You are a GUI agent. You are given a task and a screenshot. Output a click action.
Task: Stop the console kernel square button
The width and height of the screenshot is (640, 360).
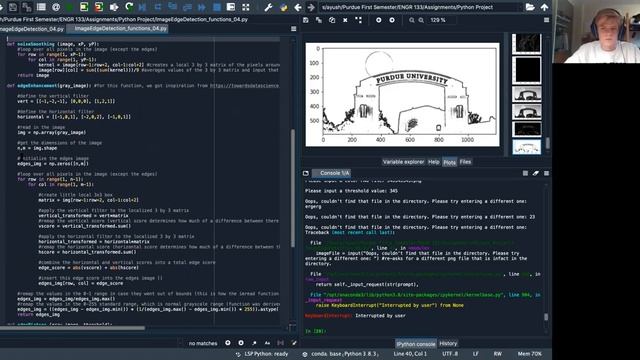[x=525, y=173]
